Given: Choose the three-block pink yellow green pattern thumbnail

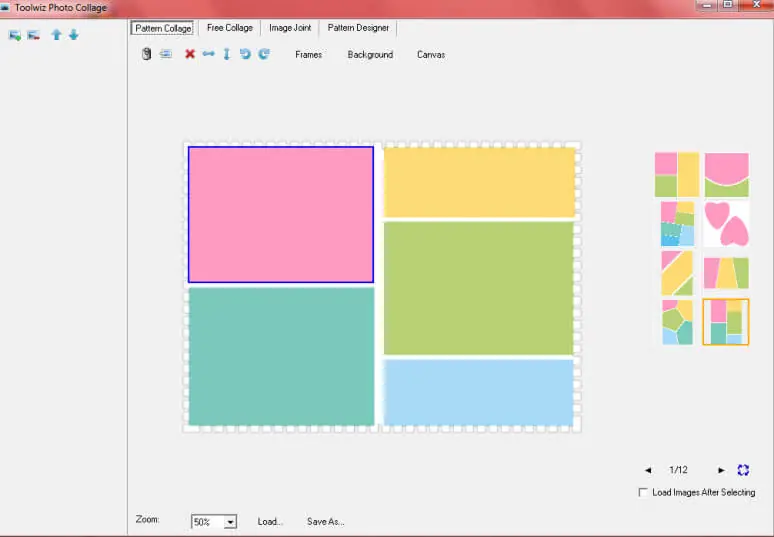Looking at the screenshot, I should pos(677,175).
